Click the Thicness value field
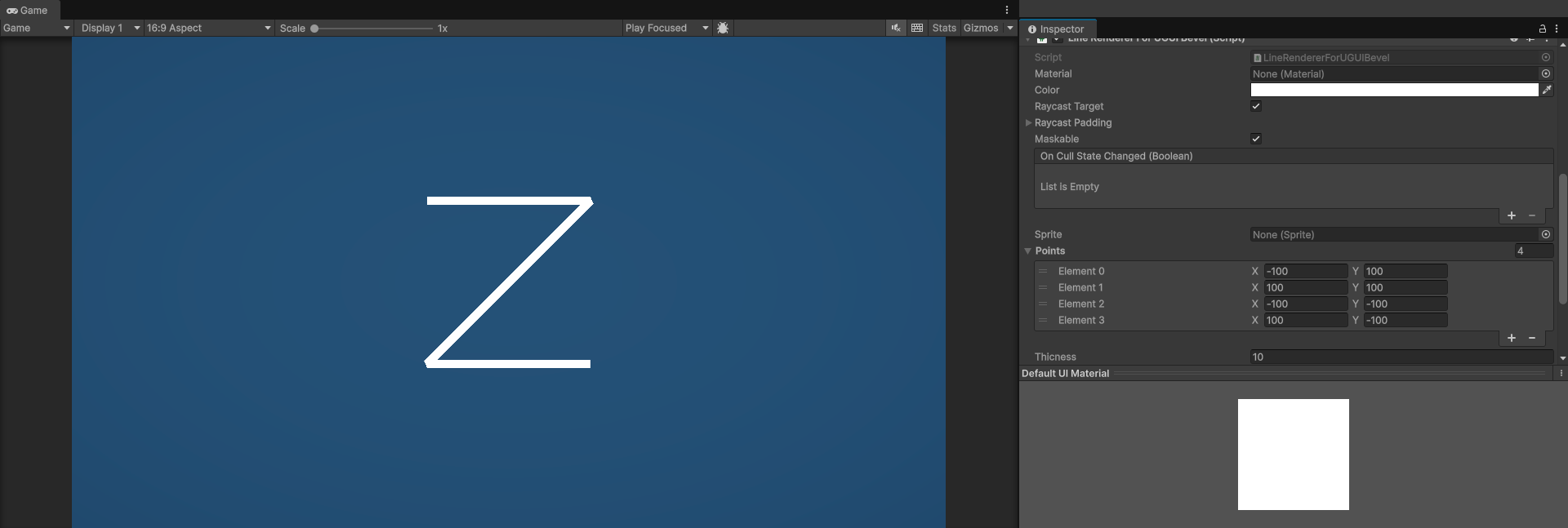This screenshot has height=528, width=1568. (1401, 357)
